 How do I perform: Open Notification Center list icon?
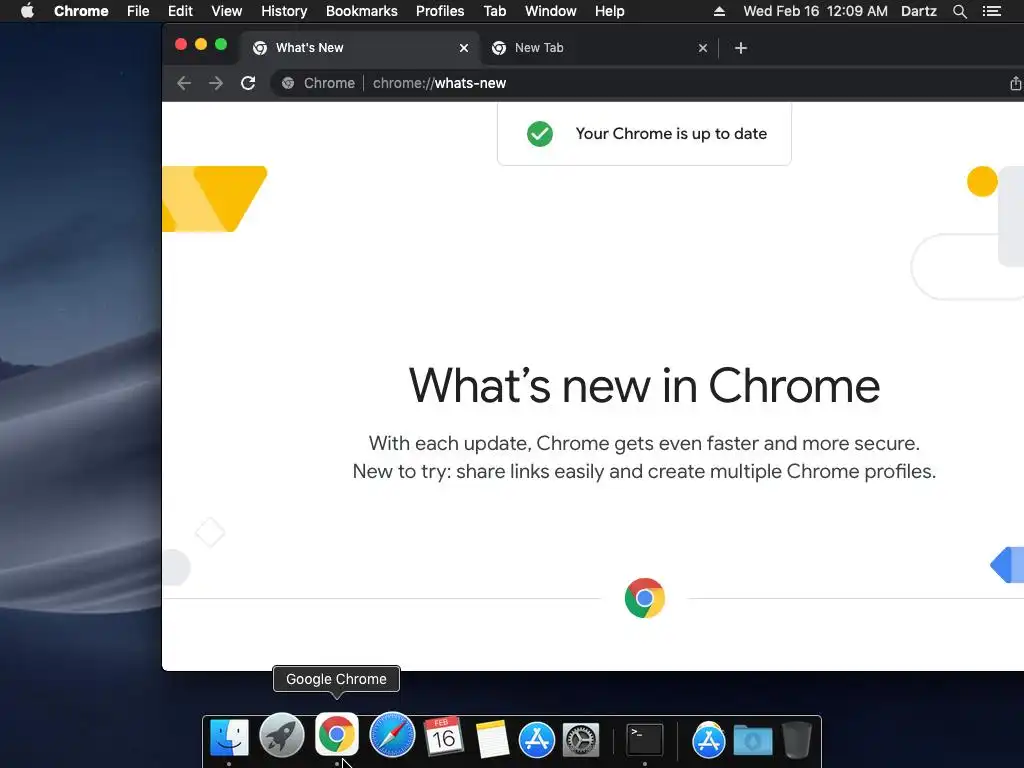[992, 11]
